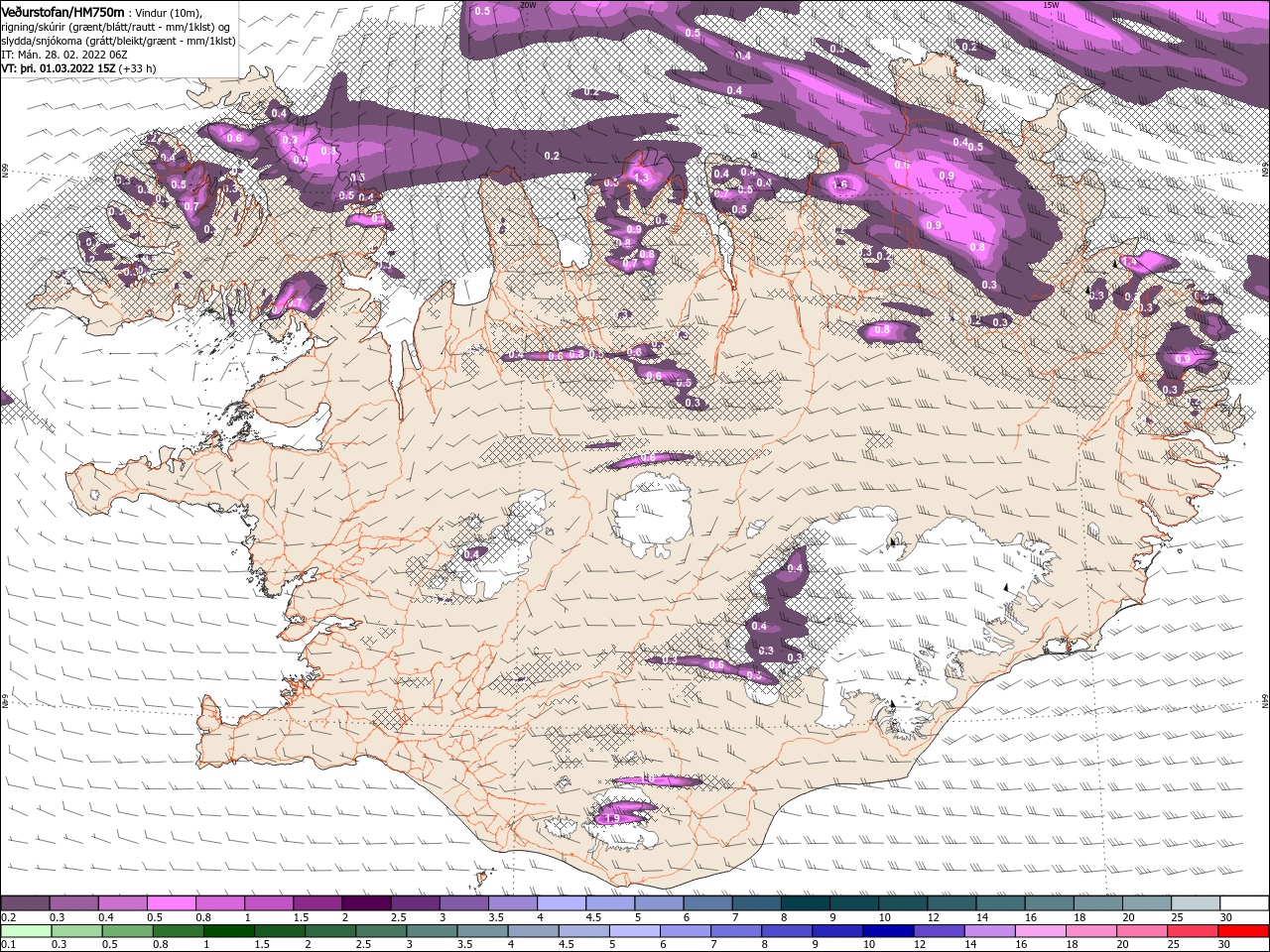
Task: Click the '0.1' label in lower legend row
Action: [x=9, y=944]
